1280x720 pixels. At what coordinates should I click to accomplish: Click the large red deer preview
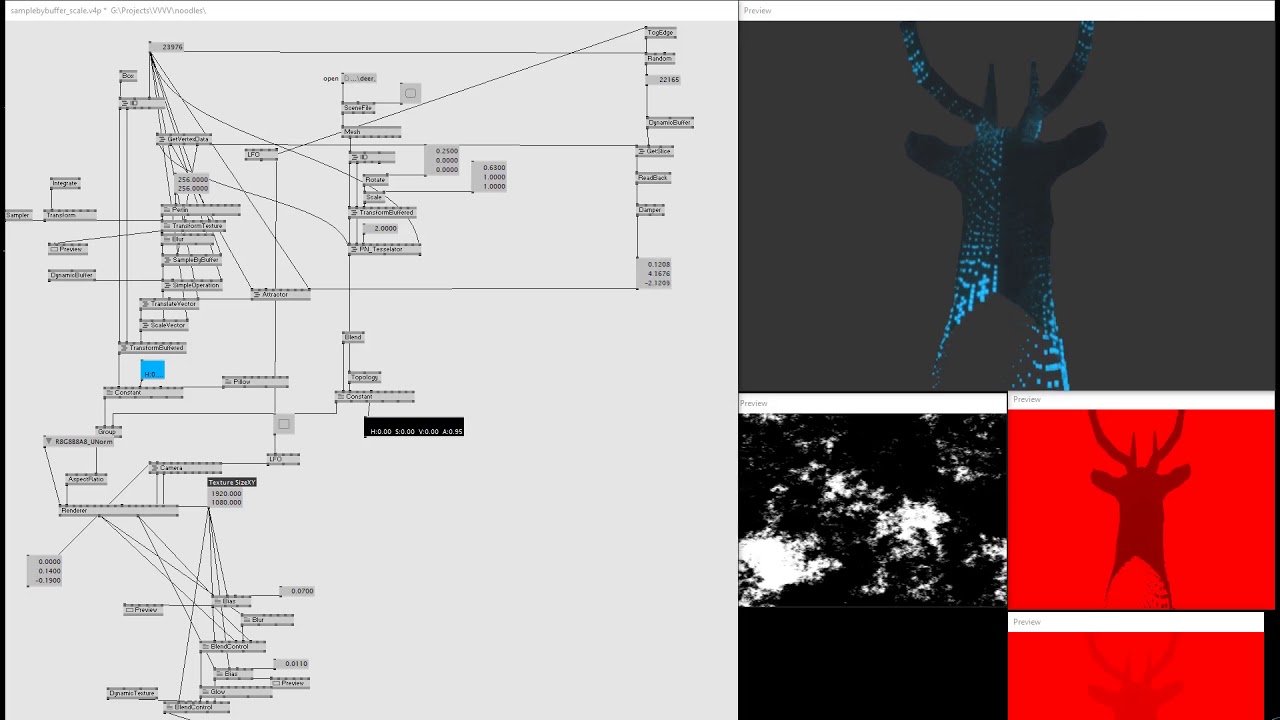tap(1141, 509)
